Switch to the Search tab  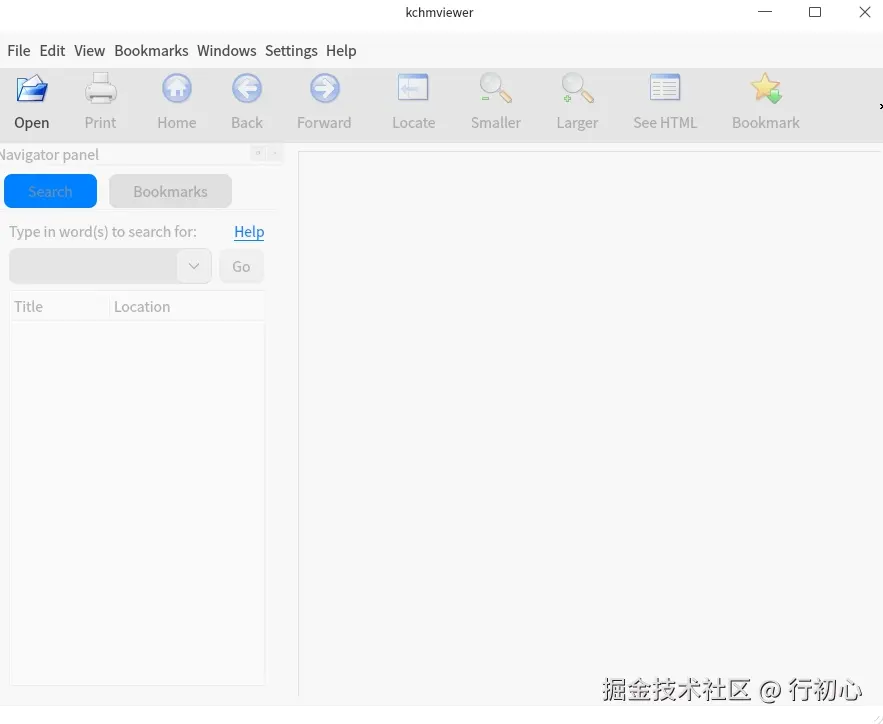pos(50,191)
